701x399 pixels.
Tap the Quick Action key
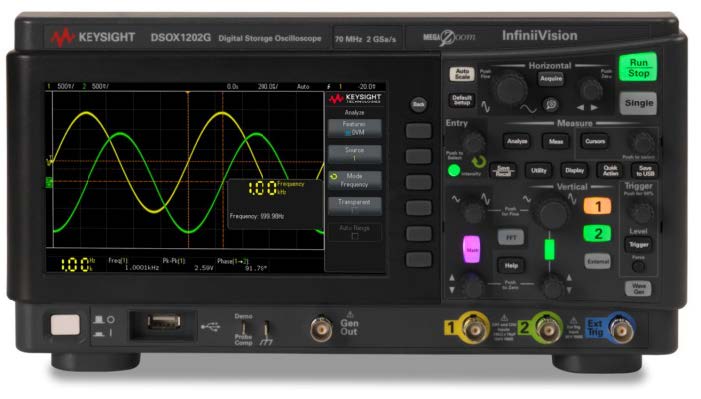610,170
